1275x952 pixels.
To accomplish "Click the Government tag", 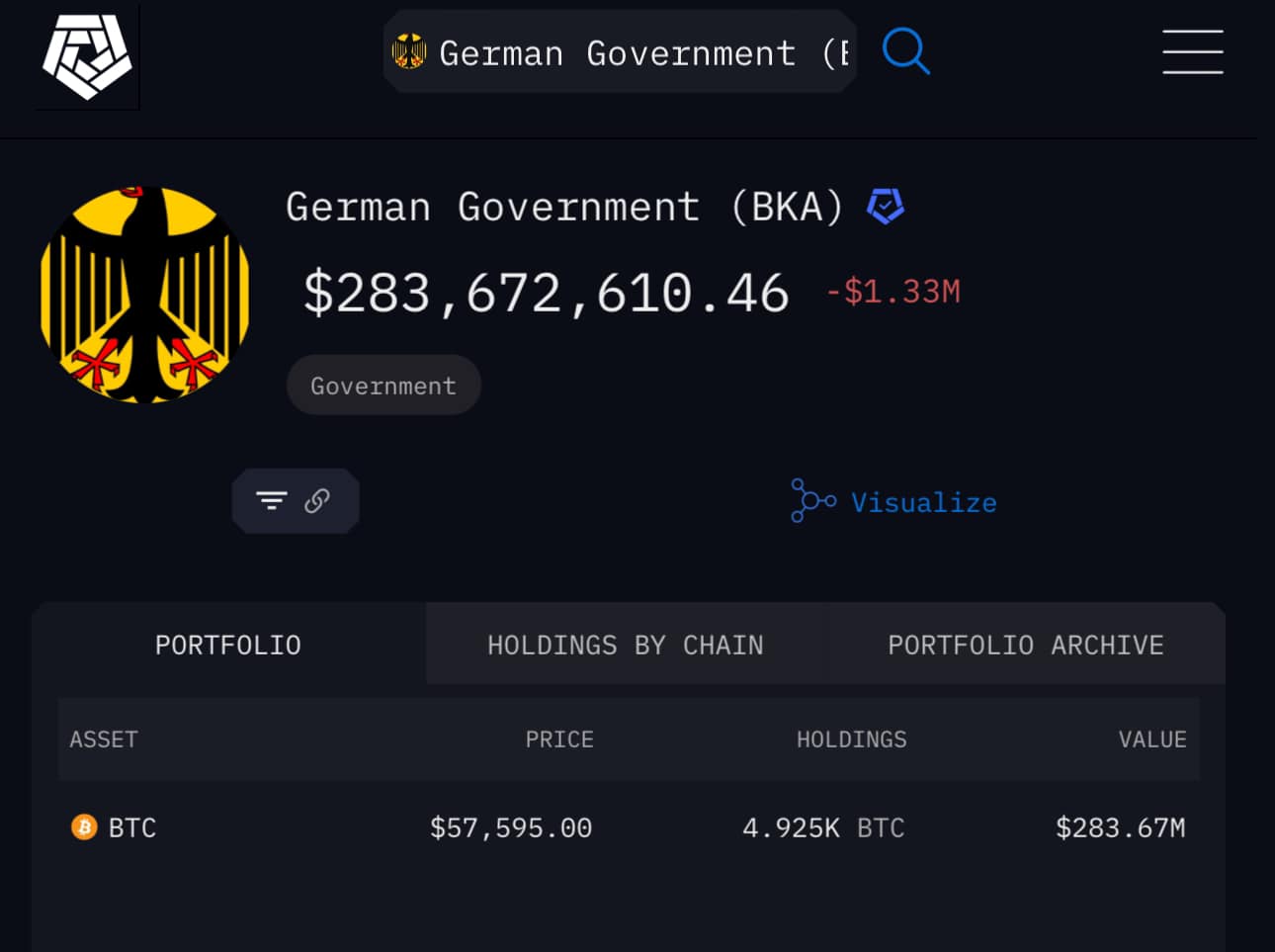I will [383, 386].
